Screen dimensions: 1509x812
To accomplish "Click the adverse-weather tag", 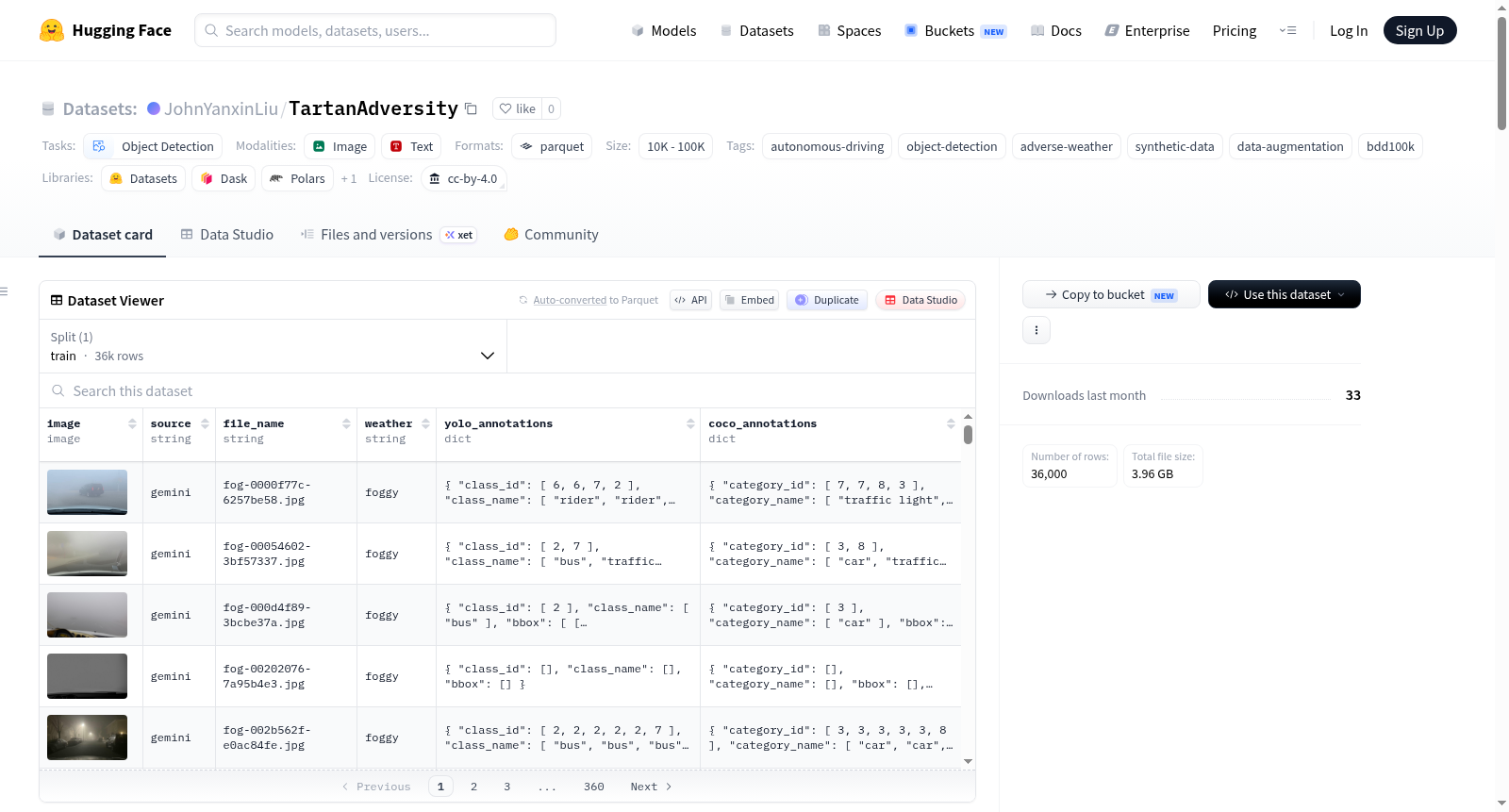I will [1067, 146].
